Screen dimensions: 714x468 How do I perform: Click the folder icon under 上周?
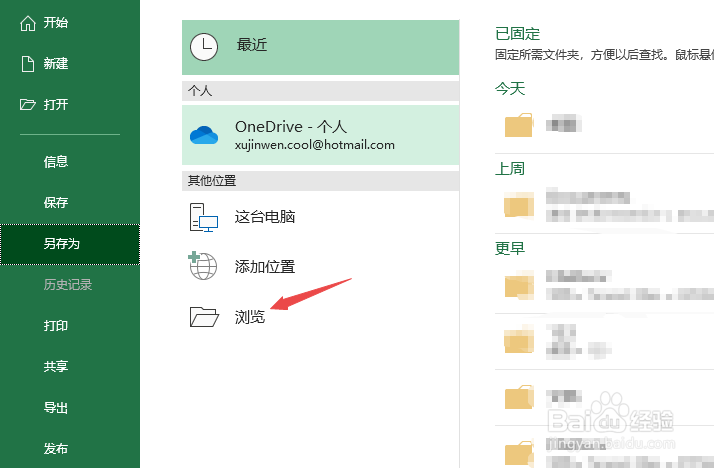[519, 204]
